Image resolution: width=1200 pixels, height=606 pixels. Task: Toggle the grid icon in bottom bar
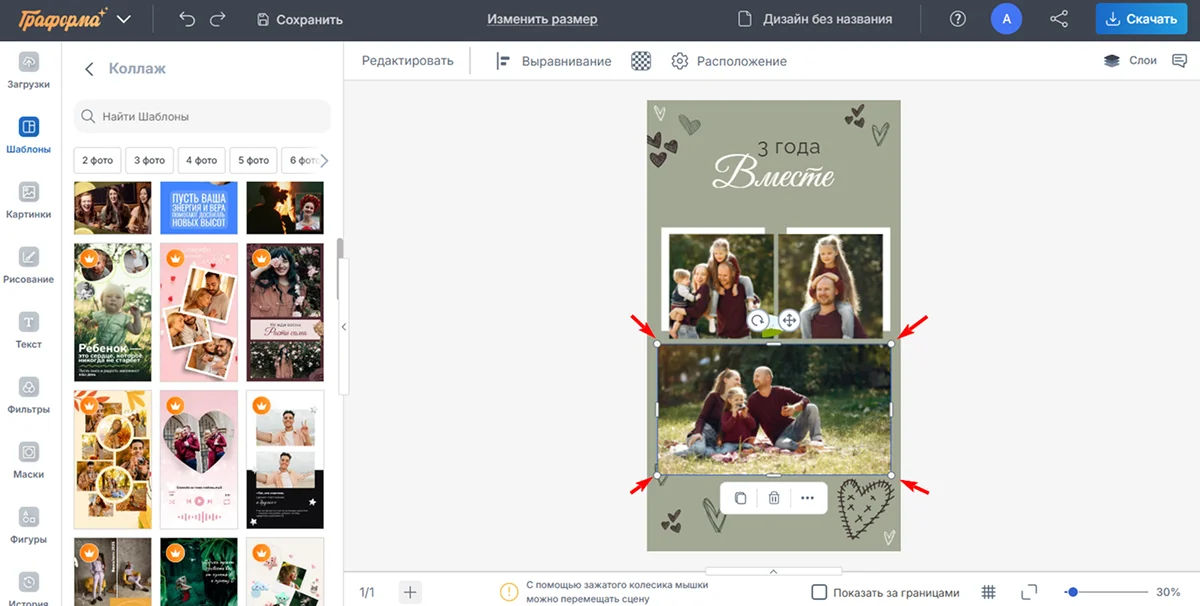(x=988, y=592)
